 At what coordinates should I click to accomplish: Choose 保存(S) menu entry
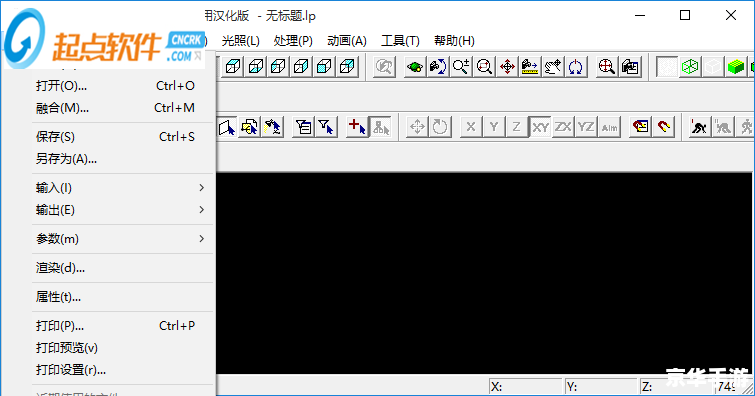pos(122,137)
